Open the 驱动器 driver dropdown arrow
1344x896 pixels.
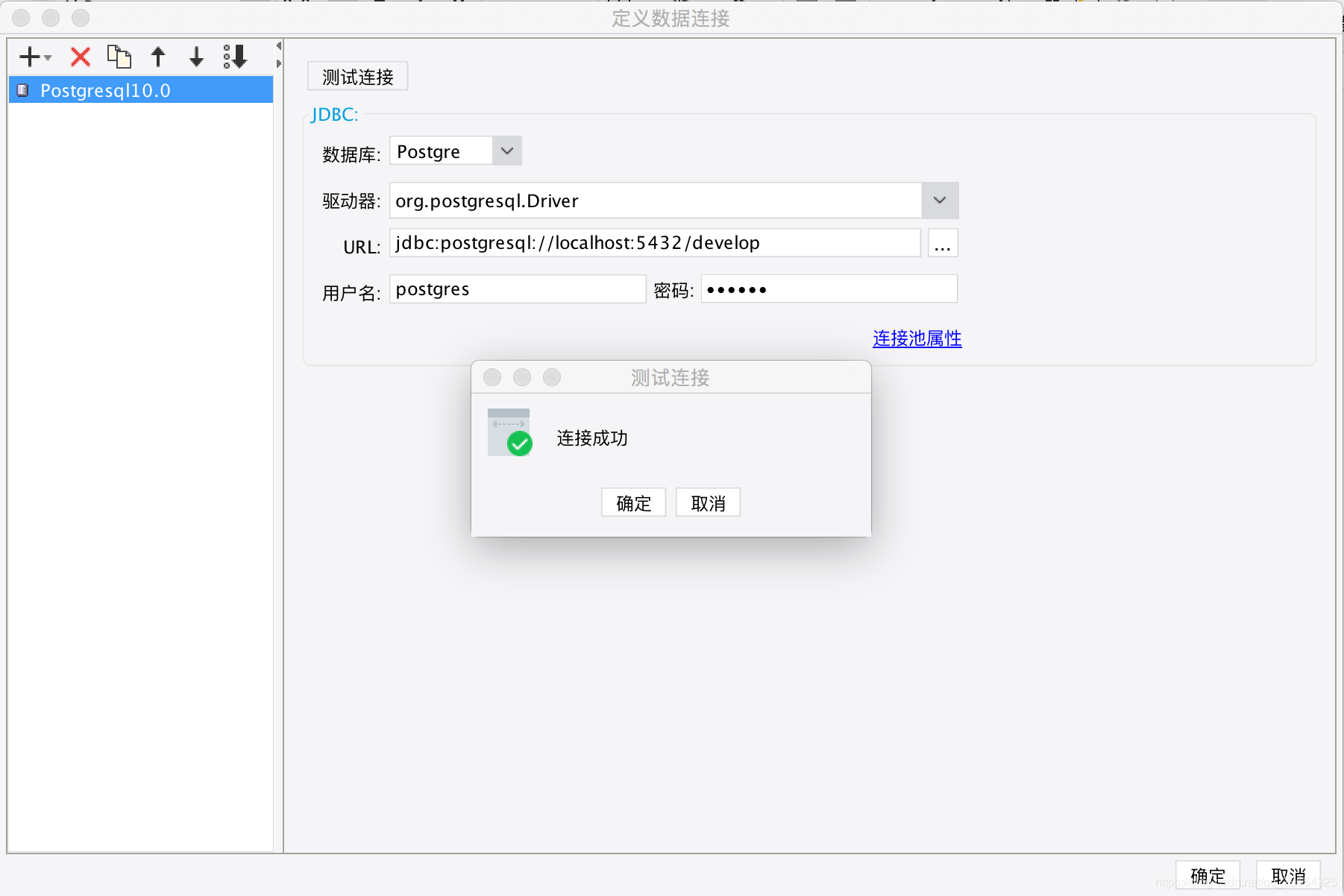click(x=940, y=201)
